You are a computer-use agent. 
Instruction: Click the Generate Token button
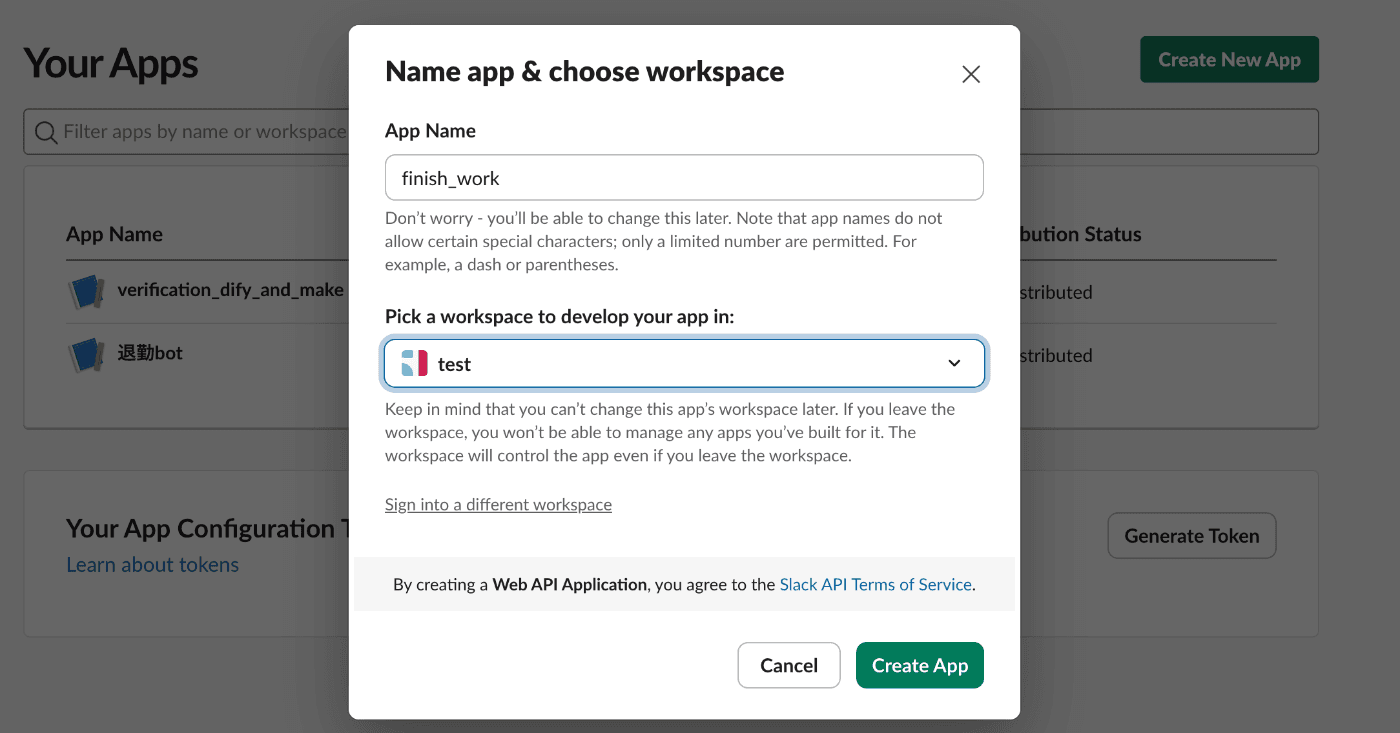click(1192, 536)
